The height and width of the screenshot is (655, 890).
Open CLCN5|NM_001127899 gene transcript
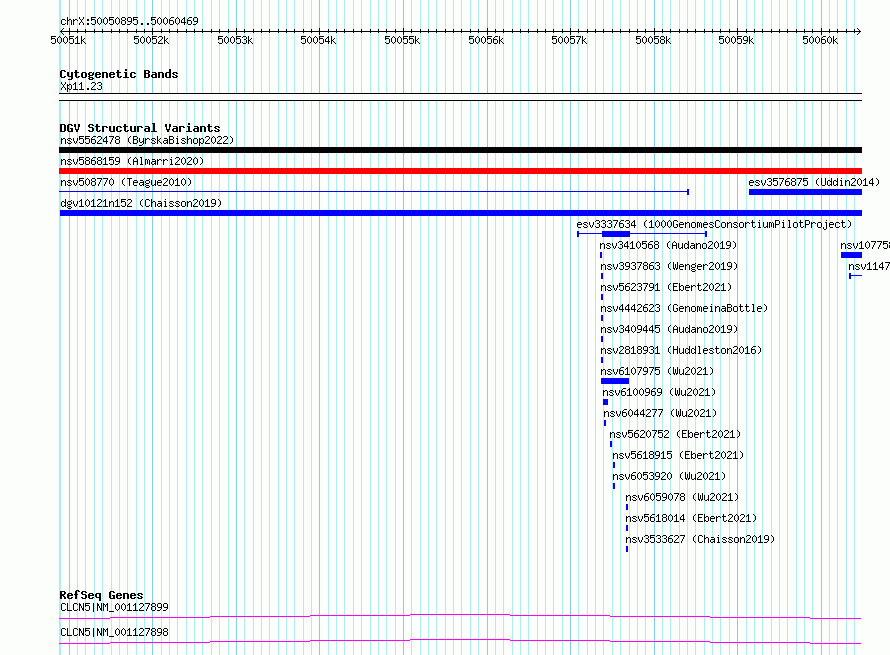click(114, 607)
